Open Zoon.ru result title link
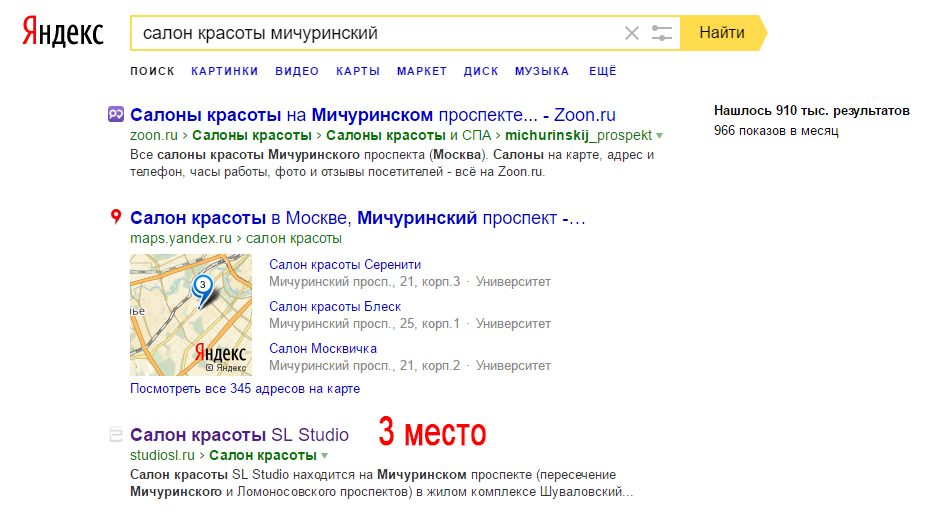928x522 pixels. click(x=373, y=115)
